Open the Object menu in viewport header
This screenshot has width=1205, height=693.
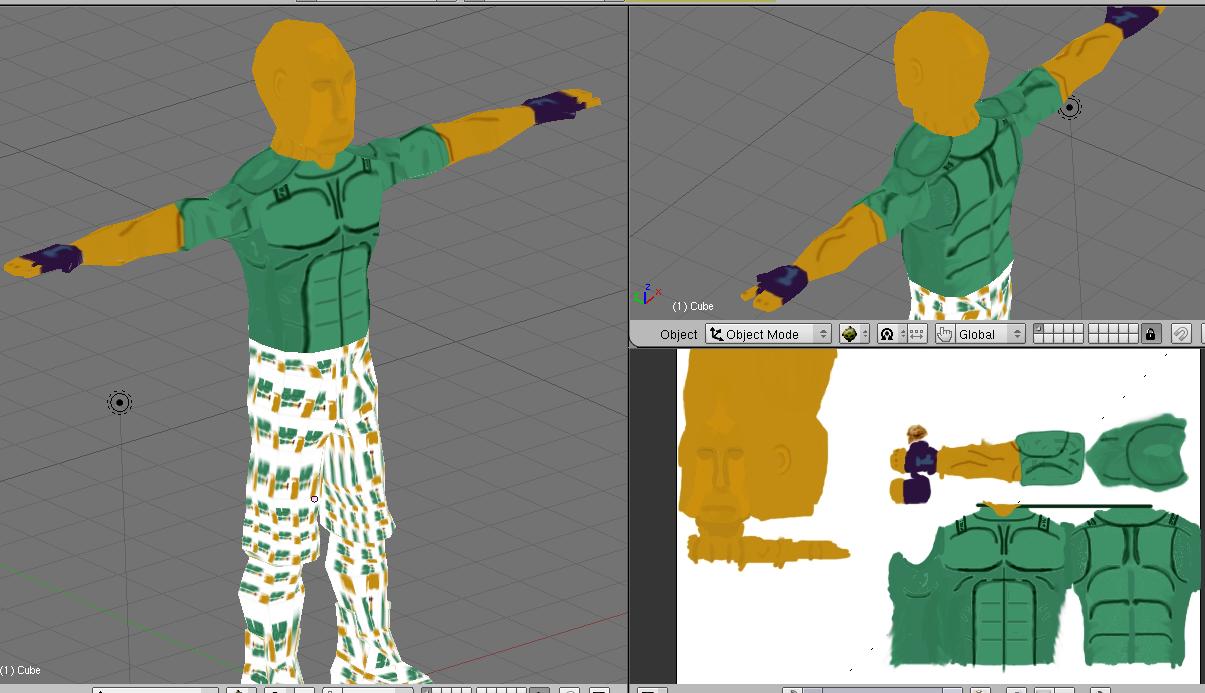click(x=678, y=334)
